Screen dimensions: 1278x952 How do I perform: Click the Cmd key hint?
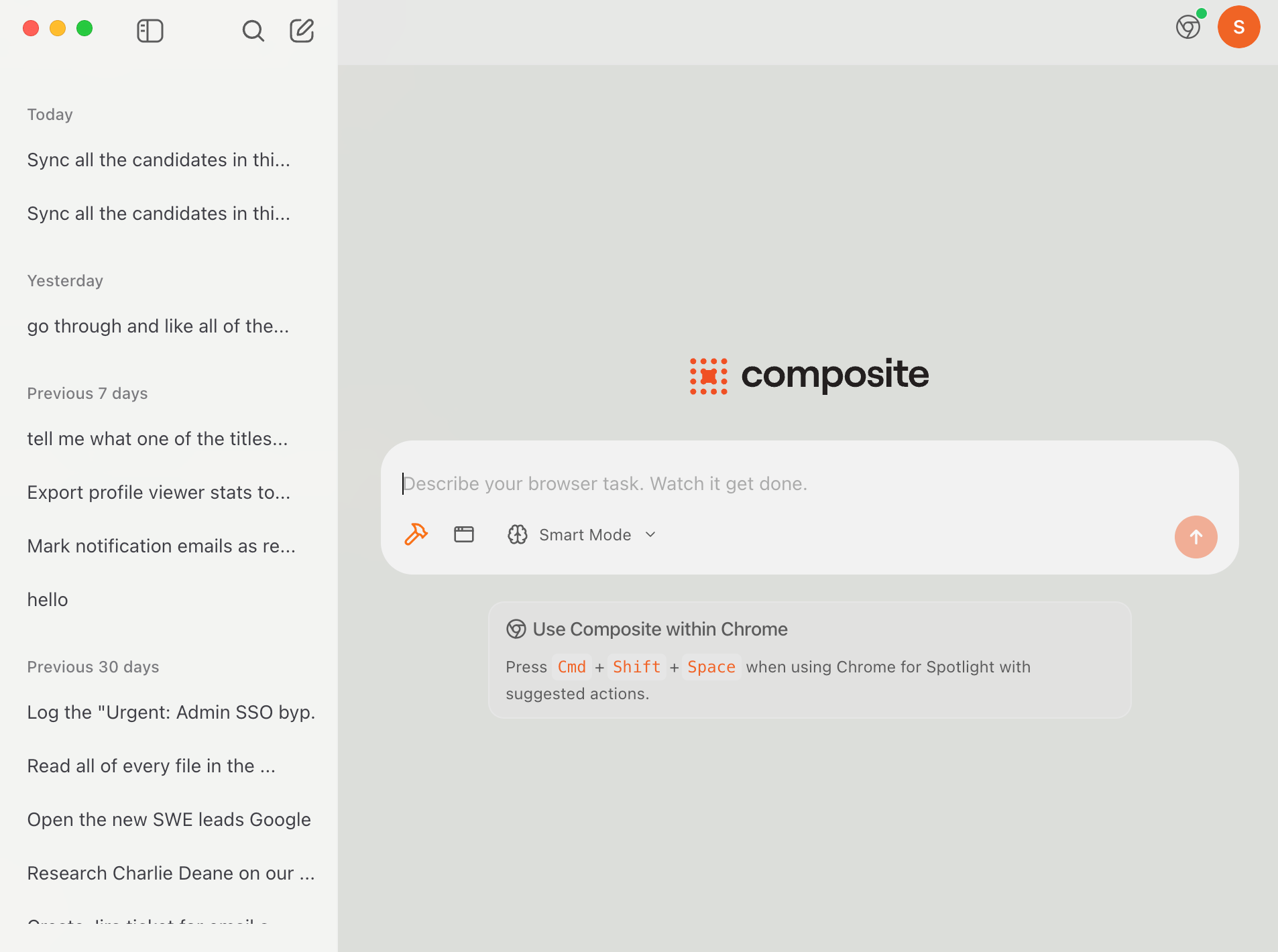tap(572, 667)
